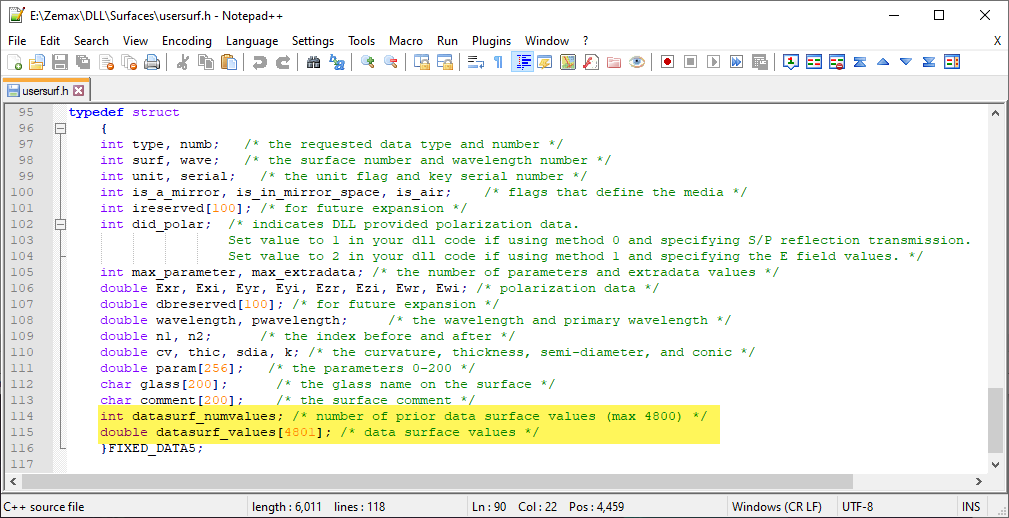Toggle monitoring eye icon
The image size is (1009, 518).
click(x=637, y=62)
